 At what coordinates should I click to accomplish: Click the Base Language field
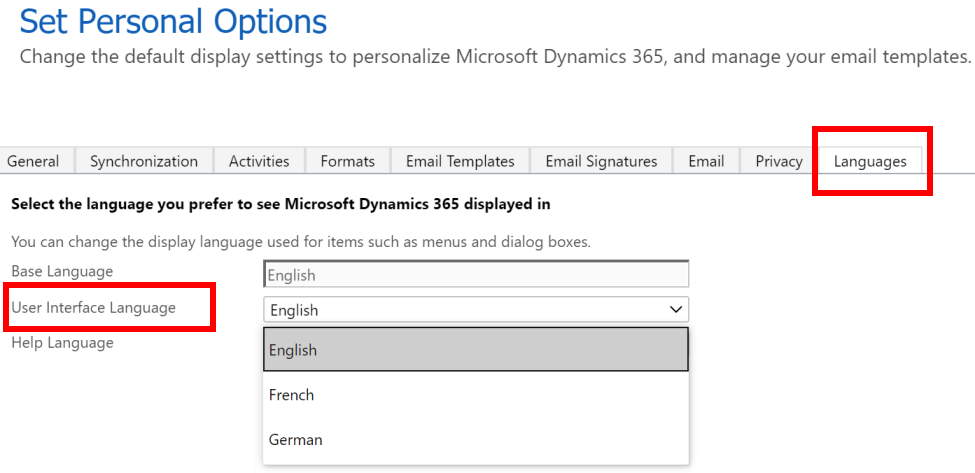click(476, 274)
